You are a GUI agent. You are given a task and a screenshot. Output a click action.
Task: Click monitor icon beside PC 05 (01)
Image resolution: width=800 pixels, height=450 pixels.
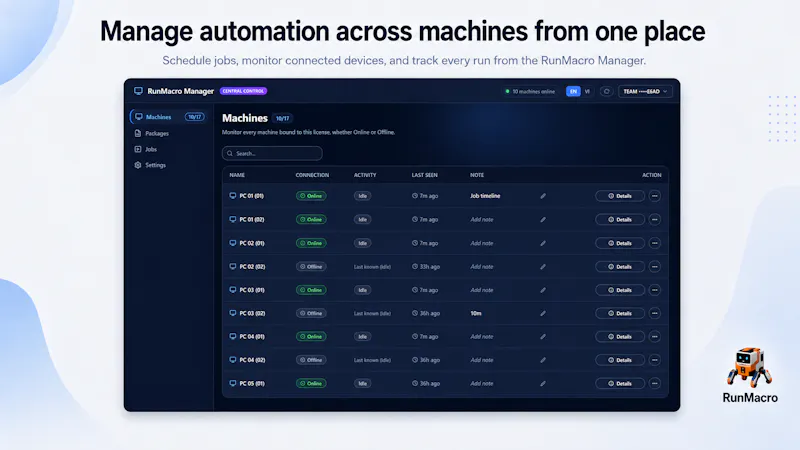pos(233,384)
